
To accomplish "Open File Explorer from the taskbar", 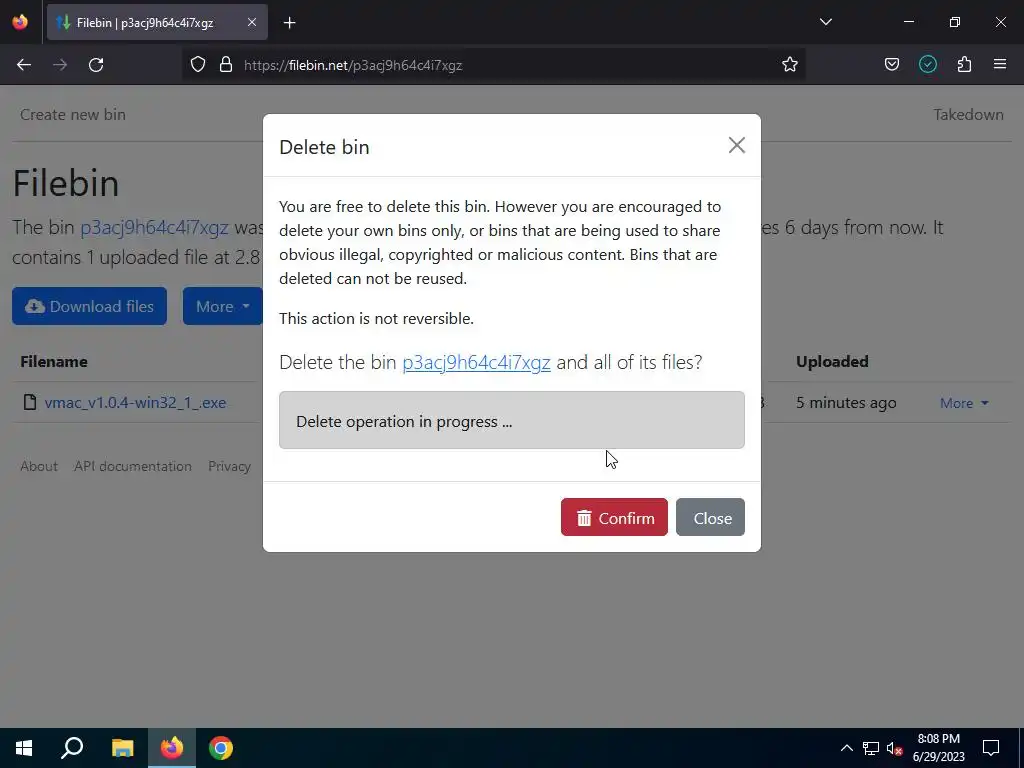I will click(x=122, y=748).
